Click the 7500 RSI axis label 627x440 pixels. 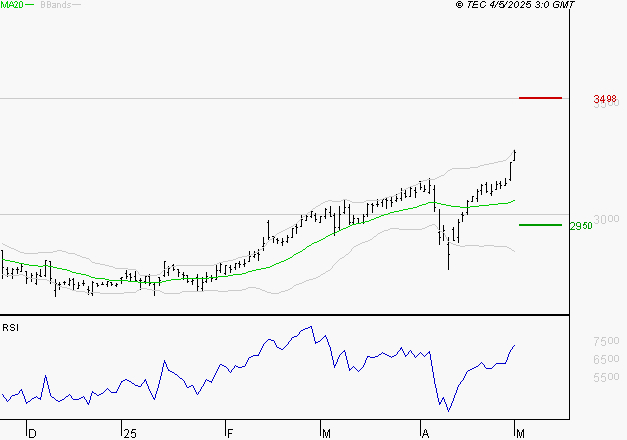606,341
